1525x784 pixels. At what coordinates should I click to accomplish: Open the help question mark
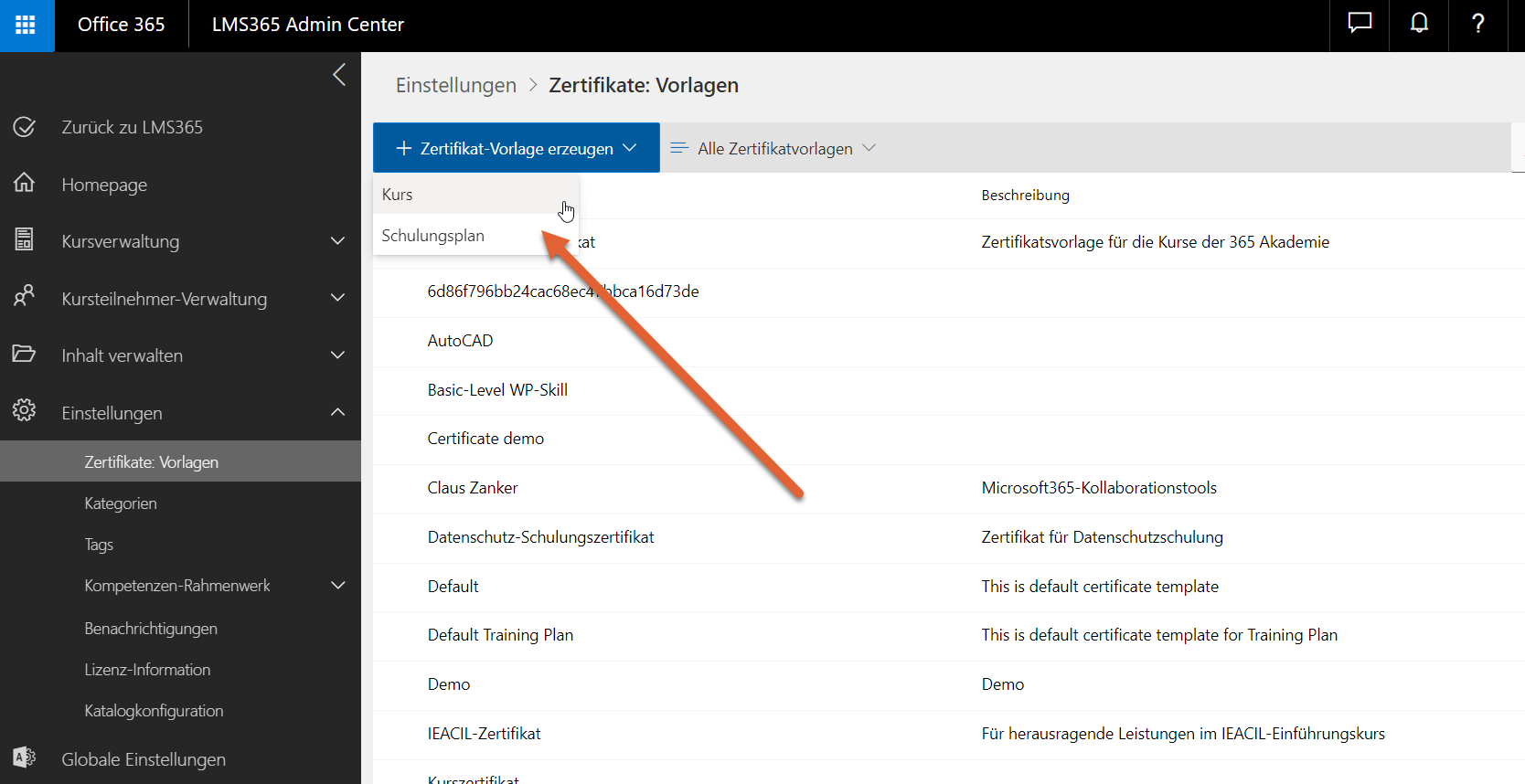(1477, 24)
